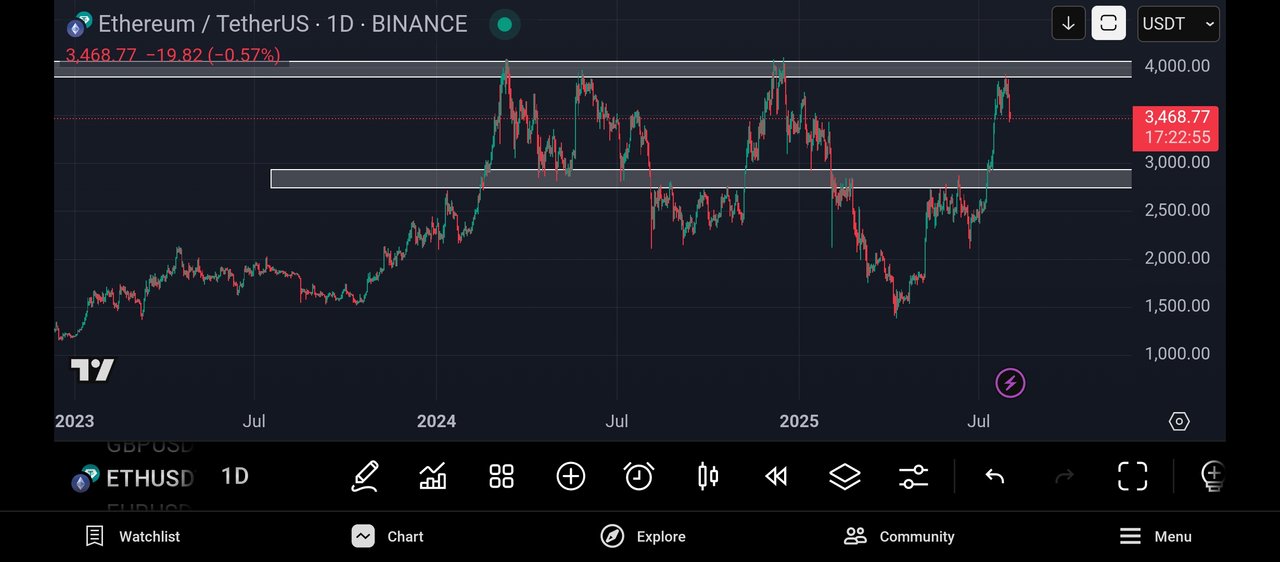Click the 2024 time axis label
The image size is (1280, 562).
(437, 421)
